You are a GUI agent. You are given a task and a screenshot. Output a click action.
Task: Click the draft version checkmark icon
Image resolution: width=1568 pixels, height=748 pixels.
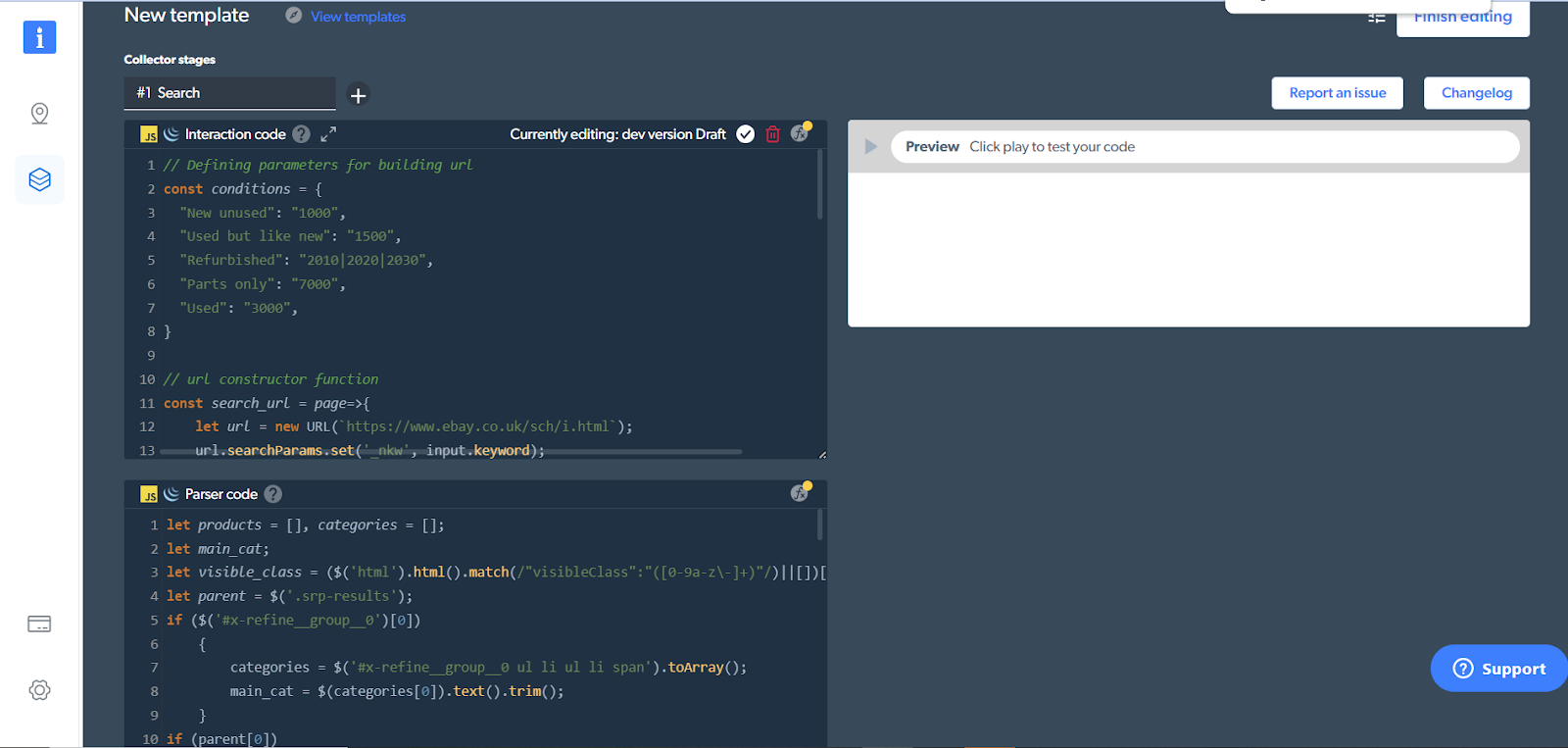[x=746, y=134]
